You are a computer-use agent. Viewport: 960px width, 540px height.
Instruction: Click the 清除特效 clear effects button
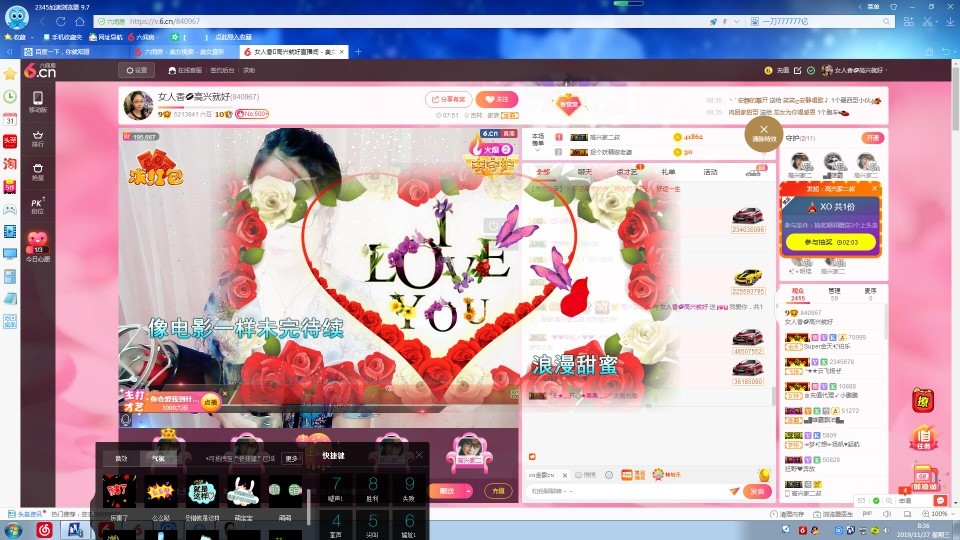(763, 133)
